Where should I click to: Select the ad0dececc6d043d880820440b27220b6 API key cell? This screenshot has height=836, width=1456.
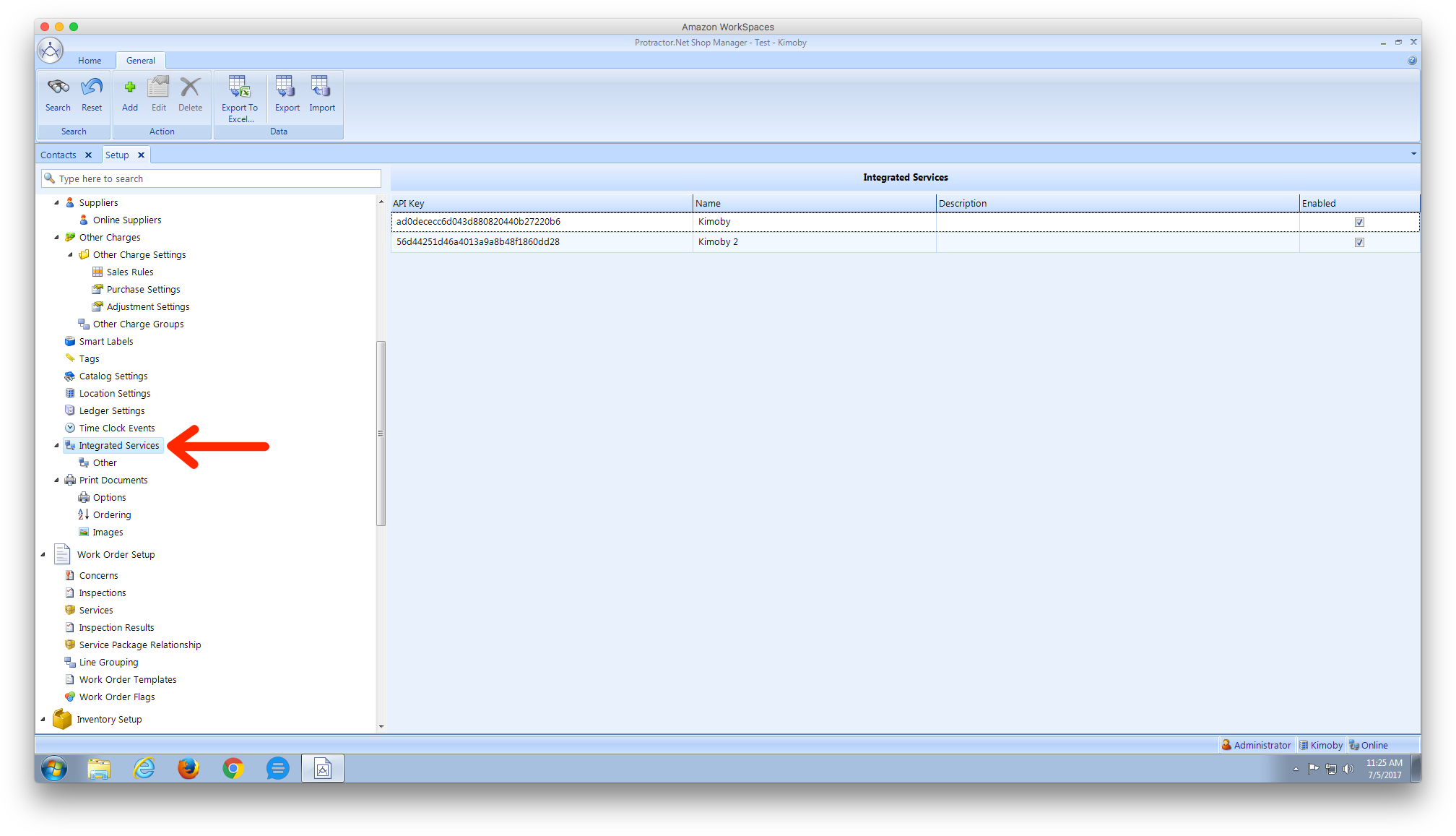pos(542,222)
